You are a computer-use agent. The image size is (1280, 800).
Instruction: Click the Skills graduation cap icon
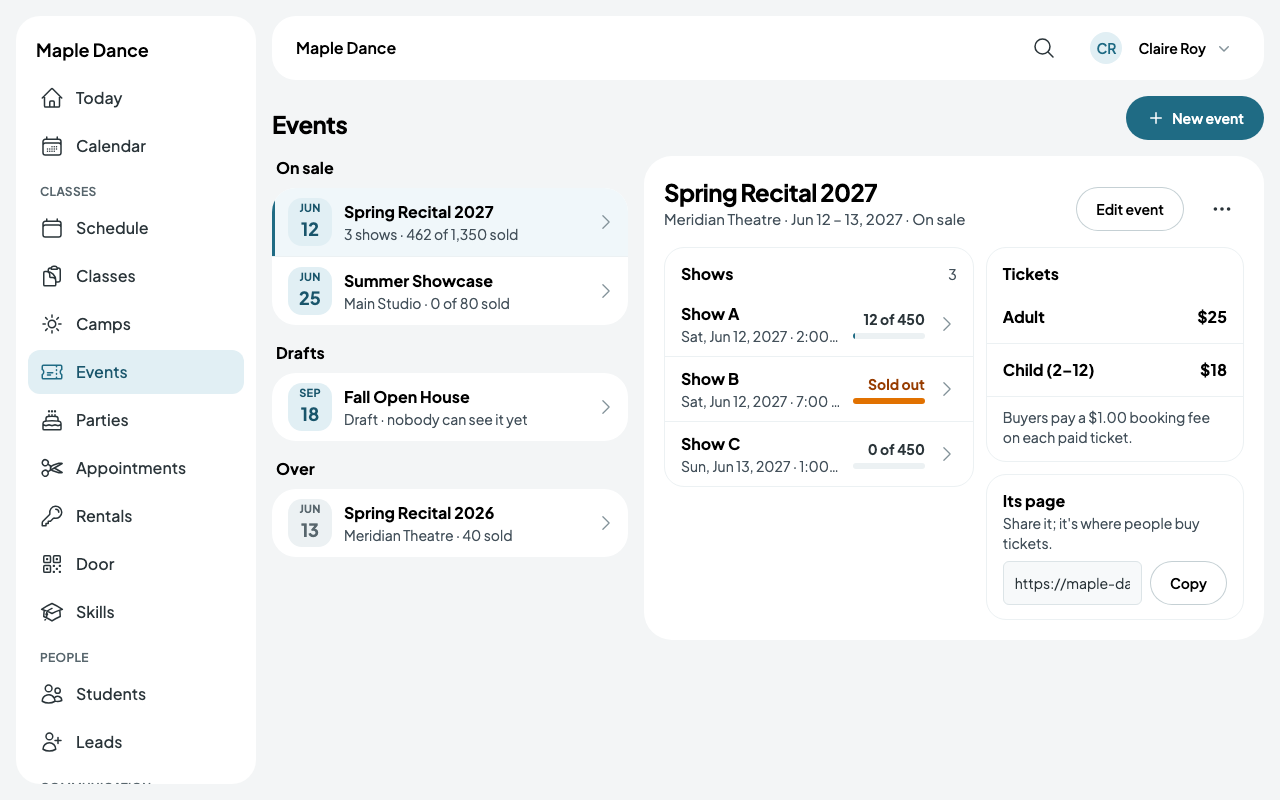(x=52, y=612)
